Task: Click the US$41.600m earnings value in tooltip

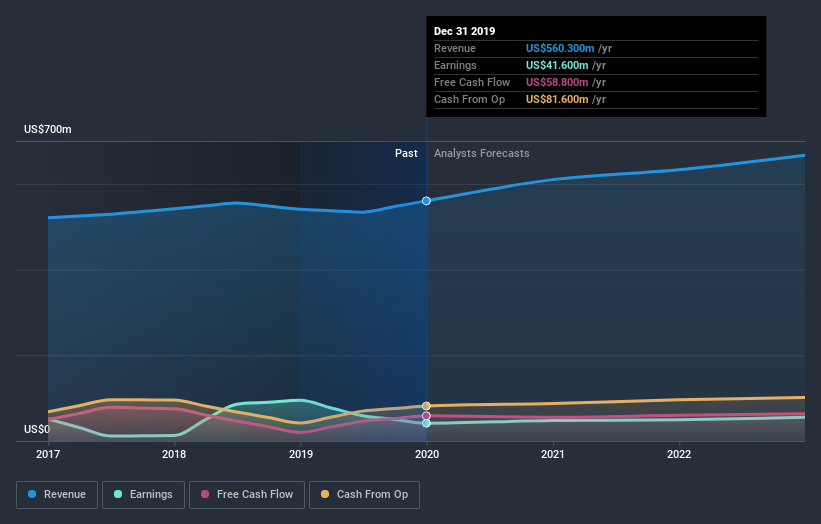Action: coord(557,65)
